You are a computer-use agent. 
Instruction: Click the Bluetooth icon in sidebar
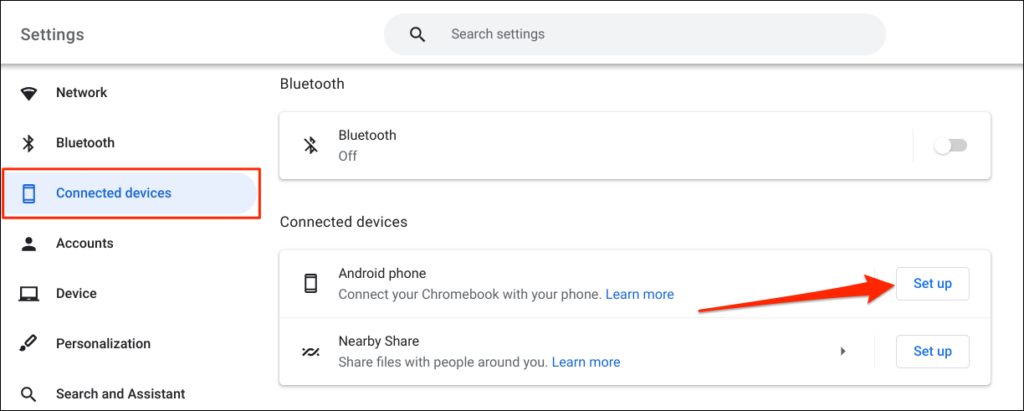point(29,143)
